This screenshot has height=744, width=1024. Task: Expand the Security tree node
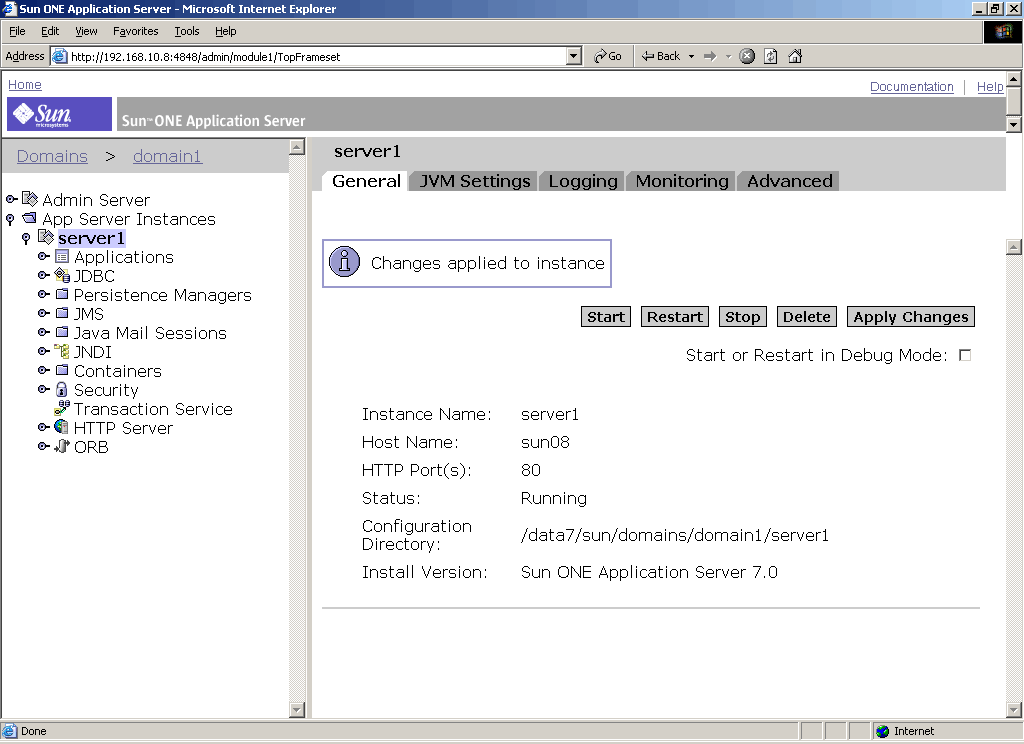[44, 389]
